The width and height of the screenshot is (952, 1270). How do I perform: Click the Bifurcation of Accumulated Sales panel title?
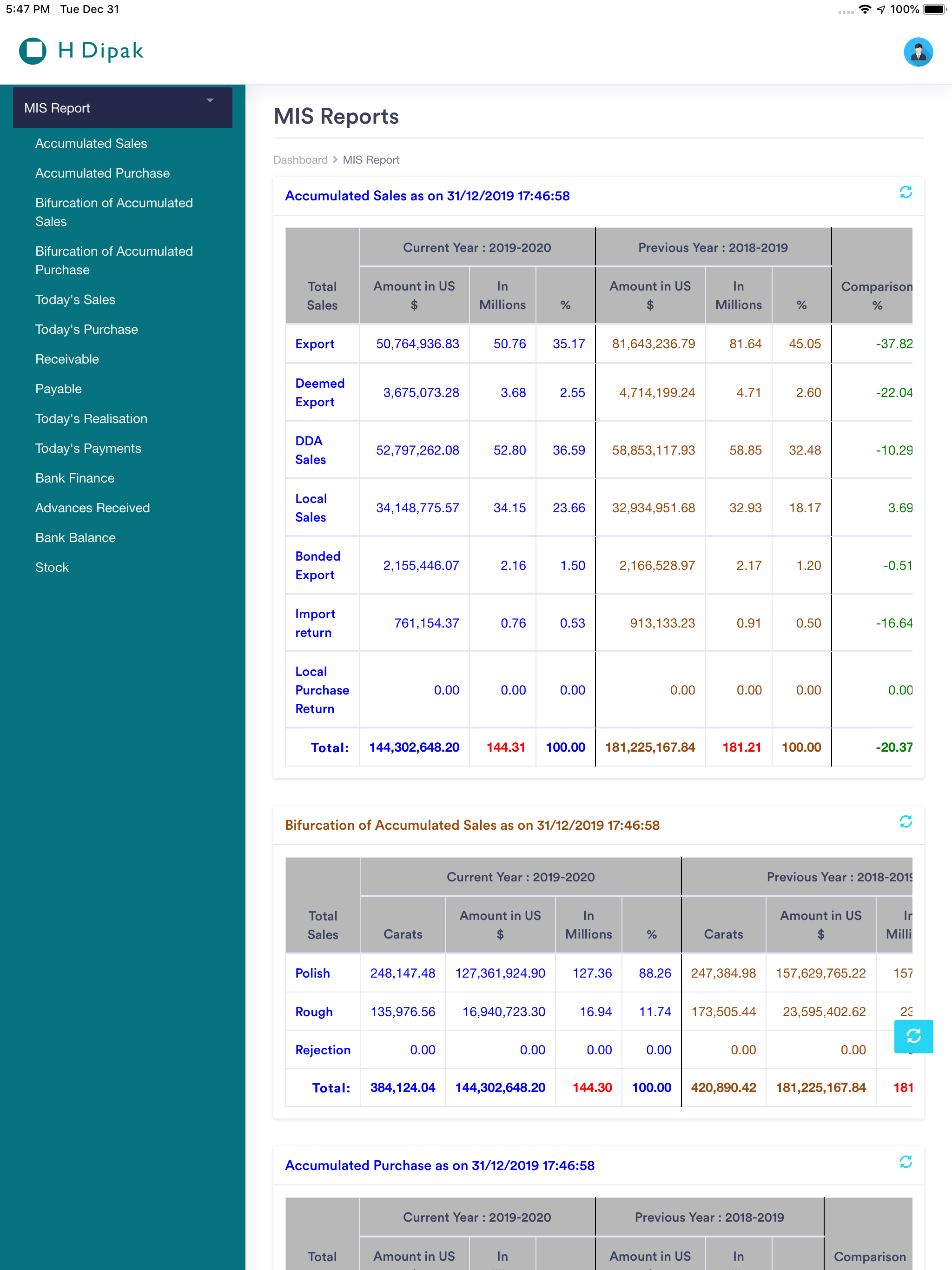[472, 825]
